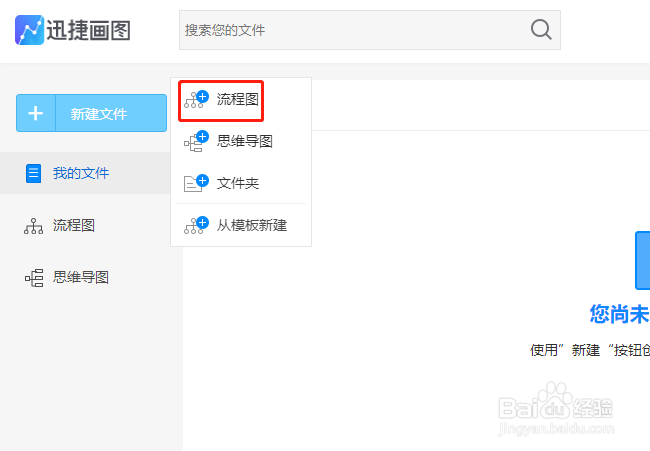Choose 流程图 from the new-file menu
This screenshot has width=650, height=451.
(237, 99)
